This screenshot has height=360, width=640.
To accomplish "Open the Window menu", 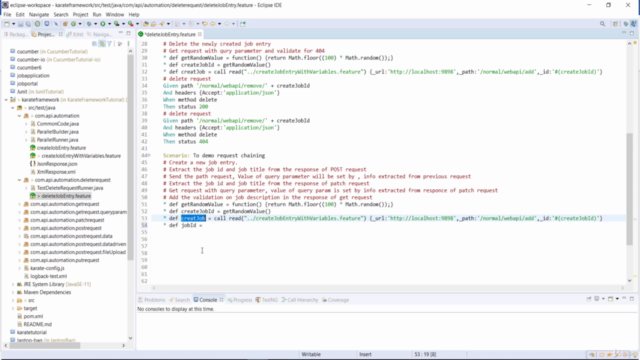I will pos(115,14).
